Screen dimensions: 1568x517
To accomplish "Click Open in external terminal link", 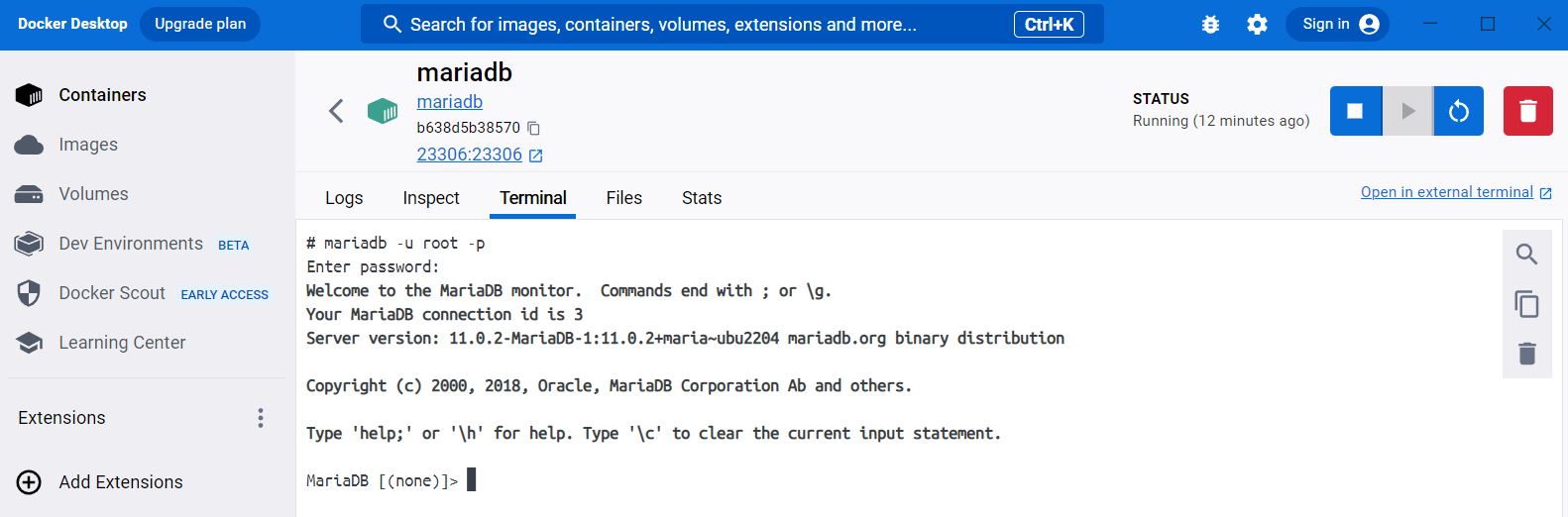I will pyautogui.click(x=1447, y=192).
